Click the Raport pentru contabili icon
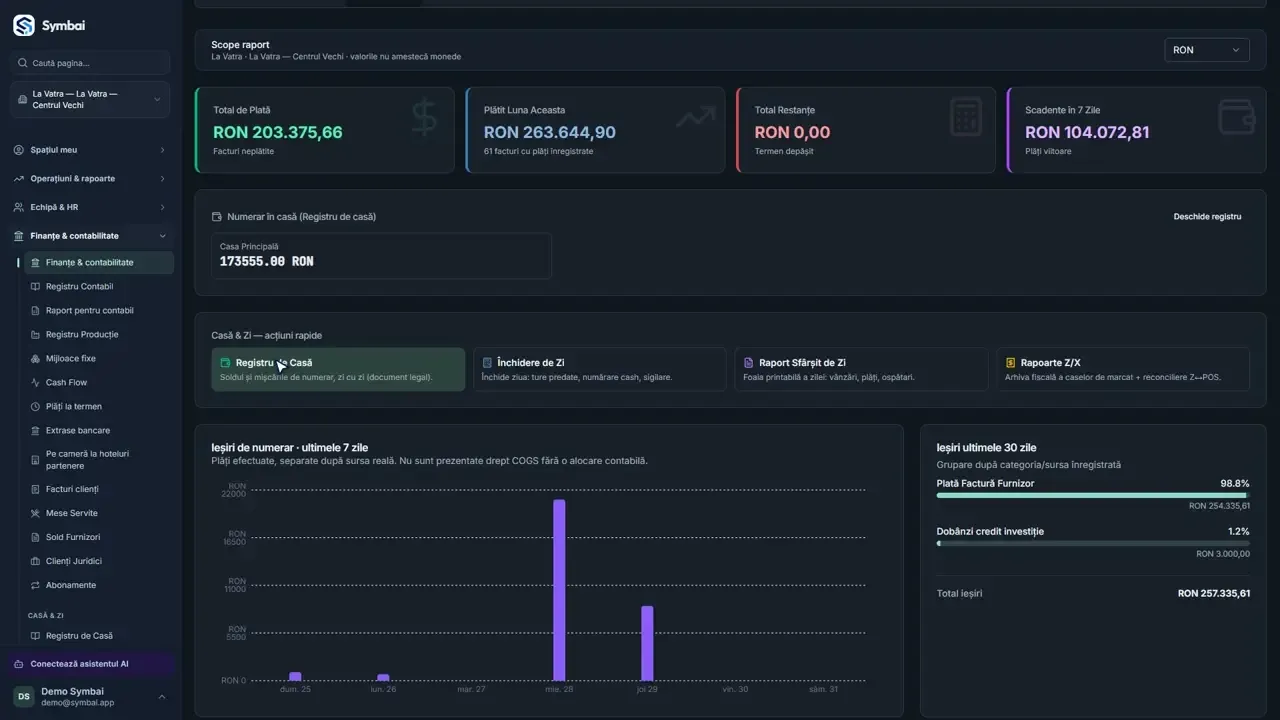This screenshot has width=1280, height=720. (36, 311)
